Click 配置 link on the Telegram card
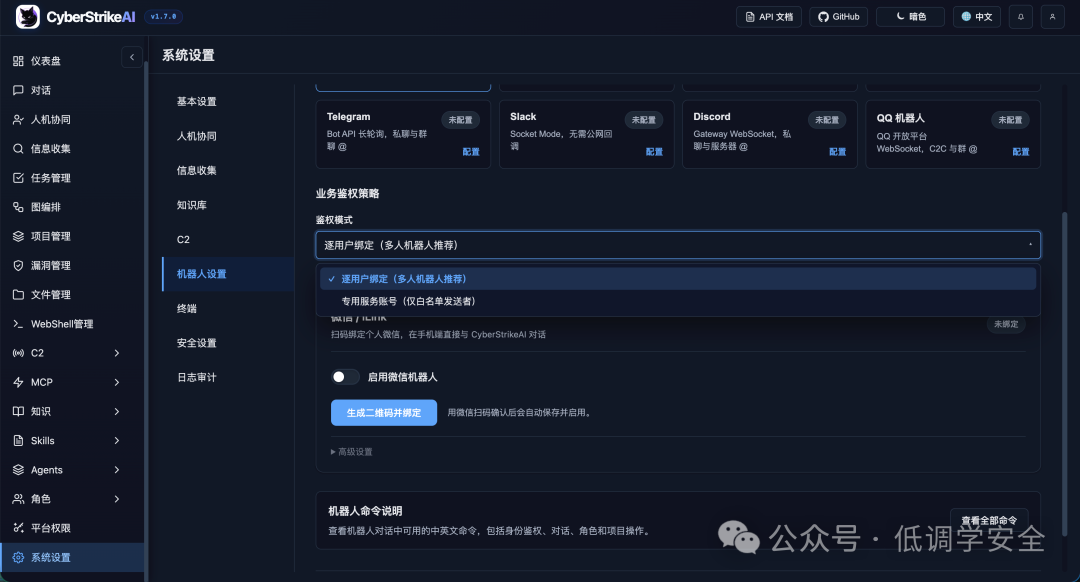The height and width of the screenshot is (582, 1080). pyautogui.click(x=471, y=152)
